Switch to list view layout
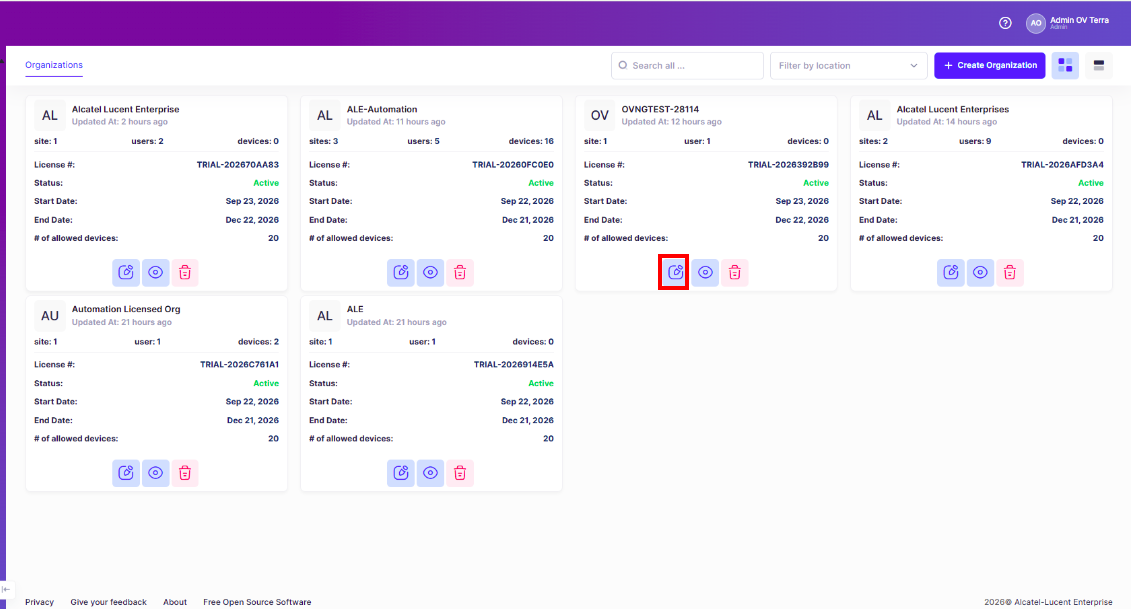 coord(1099,66)
